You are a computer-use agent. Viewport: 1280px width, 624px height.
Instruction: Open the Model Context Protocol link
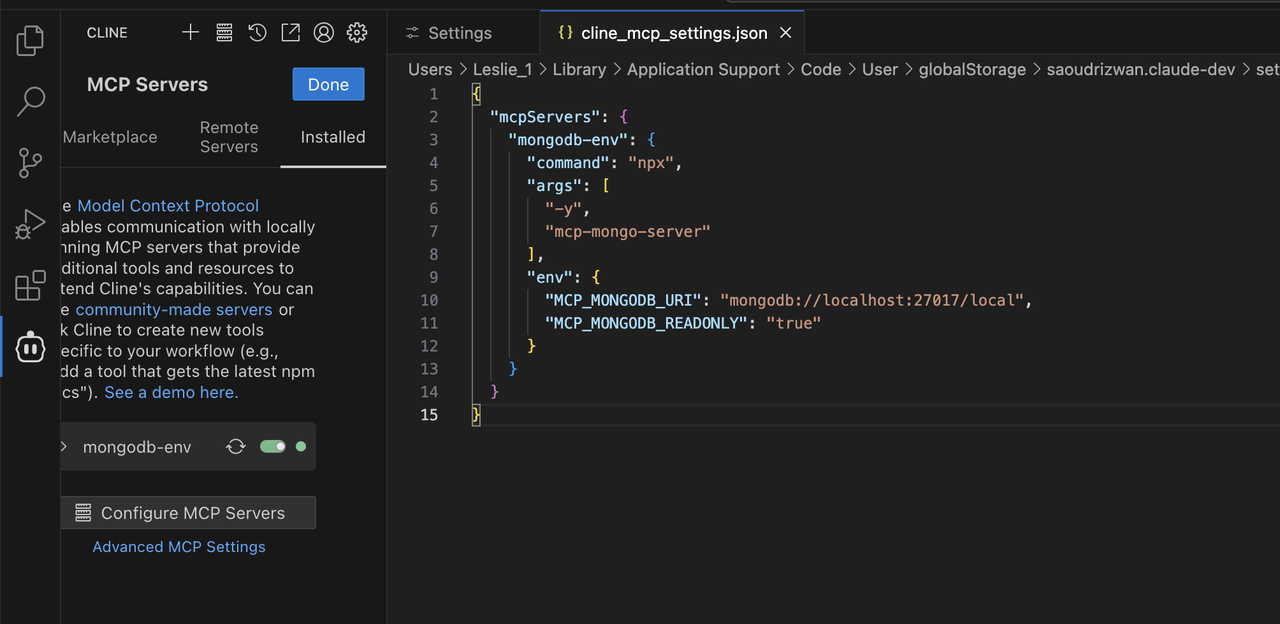click(168, 206)
